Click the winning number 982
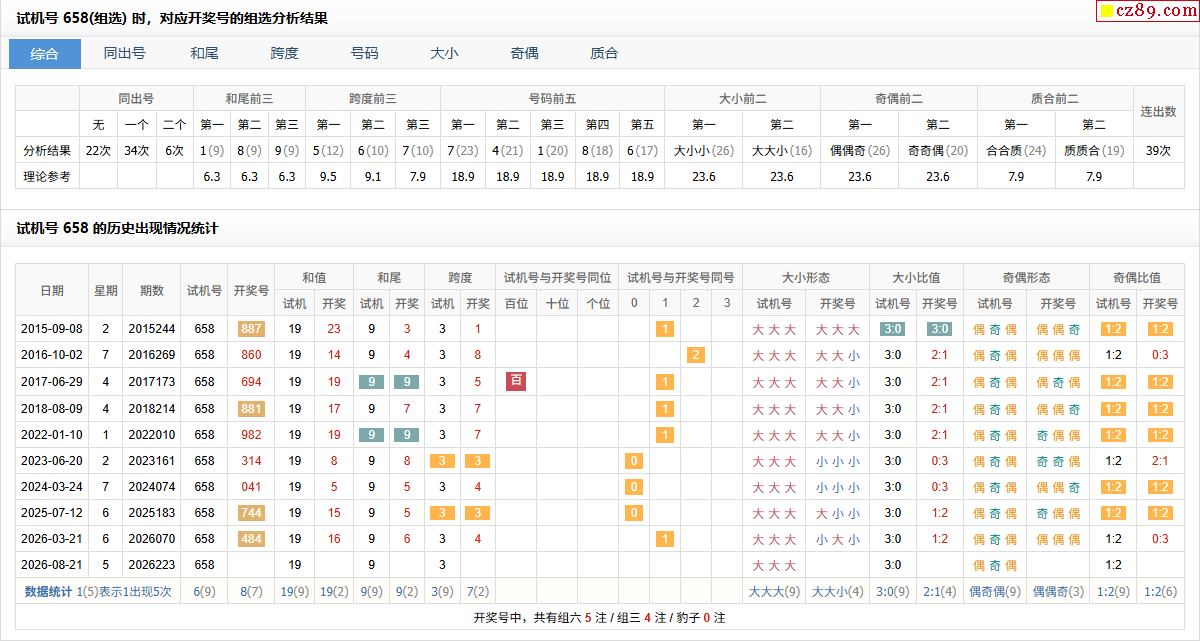Screen dimensions: 1200x641 [251, 435]
